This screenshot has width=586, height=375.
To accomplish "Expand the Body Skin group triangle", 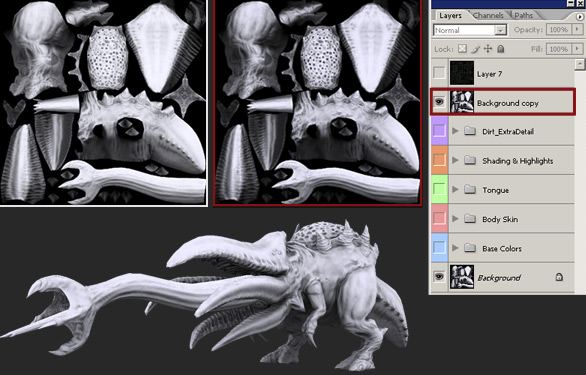I will point(455,219).
